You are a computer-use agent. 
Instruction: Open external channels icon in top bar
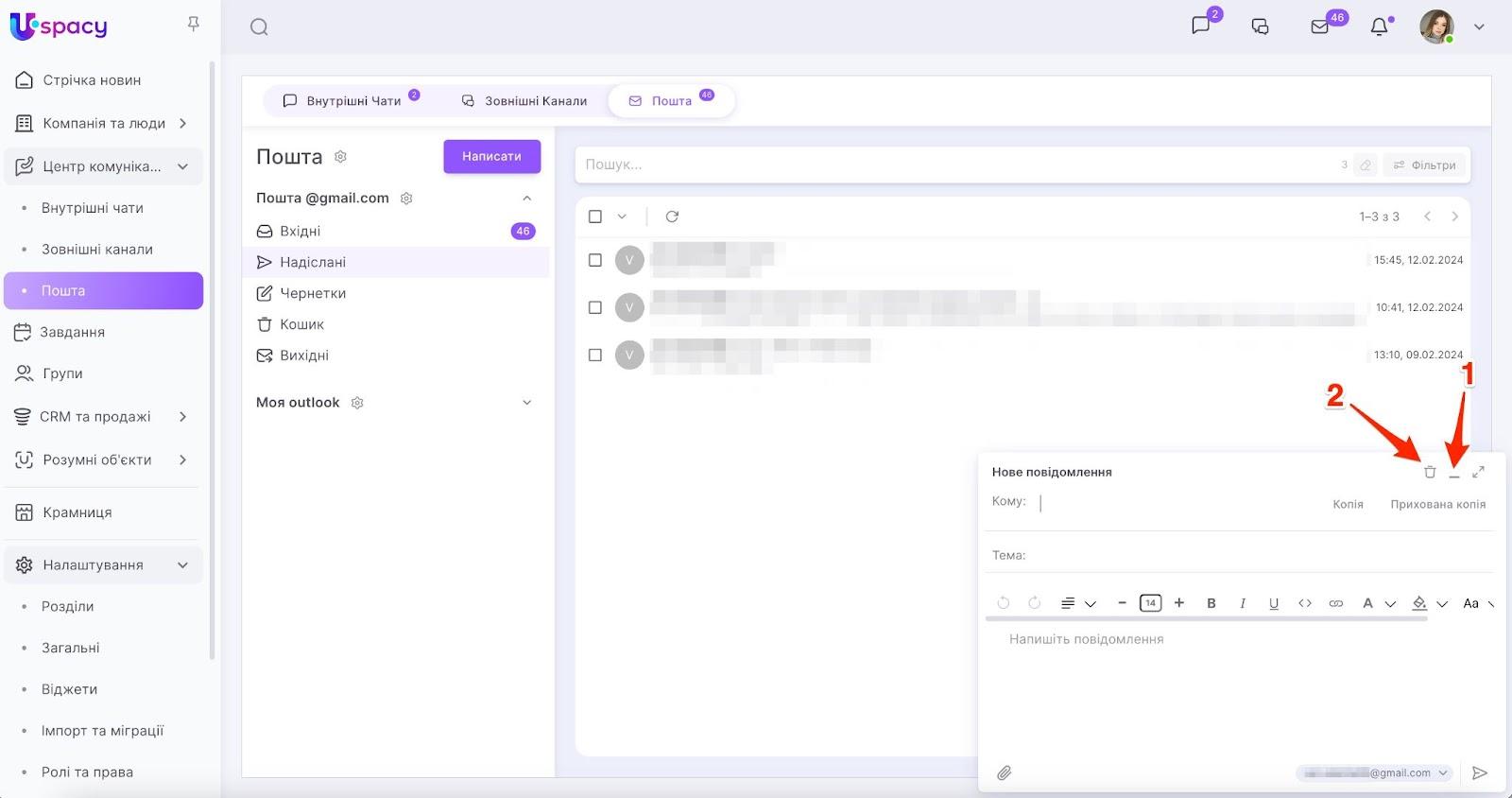click(1260, 26)
